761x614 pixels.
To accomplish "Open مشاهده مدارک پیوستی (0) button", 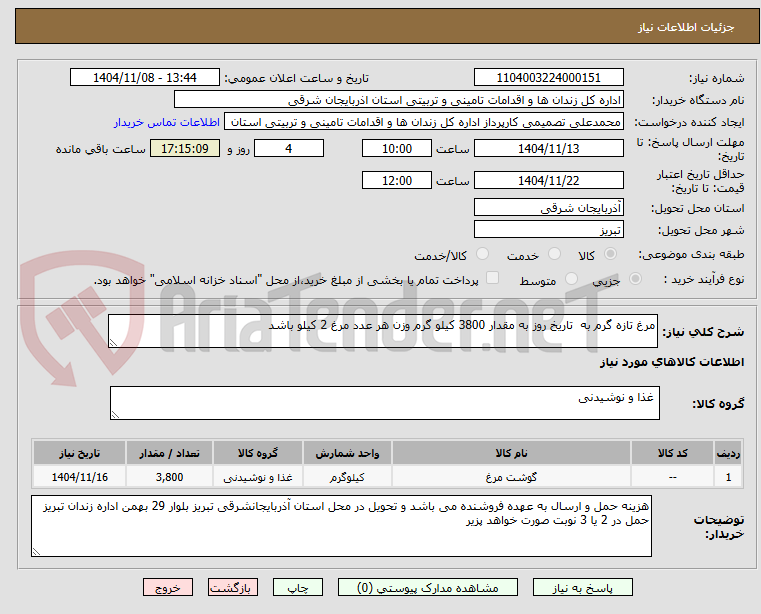I will 428,587.
